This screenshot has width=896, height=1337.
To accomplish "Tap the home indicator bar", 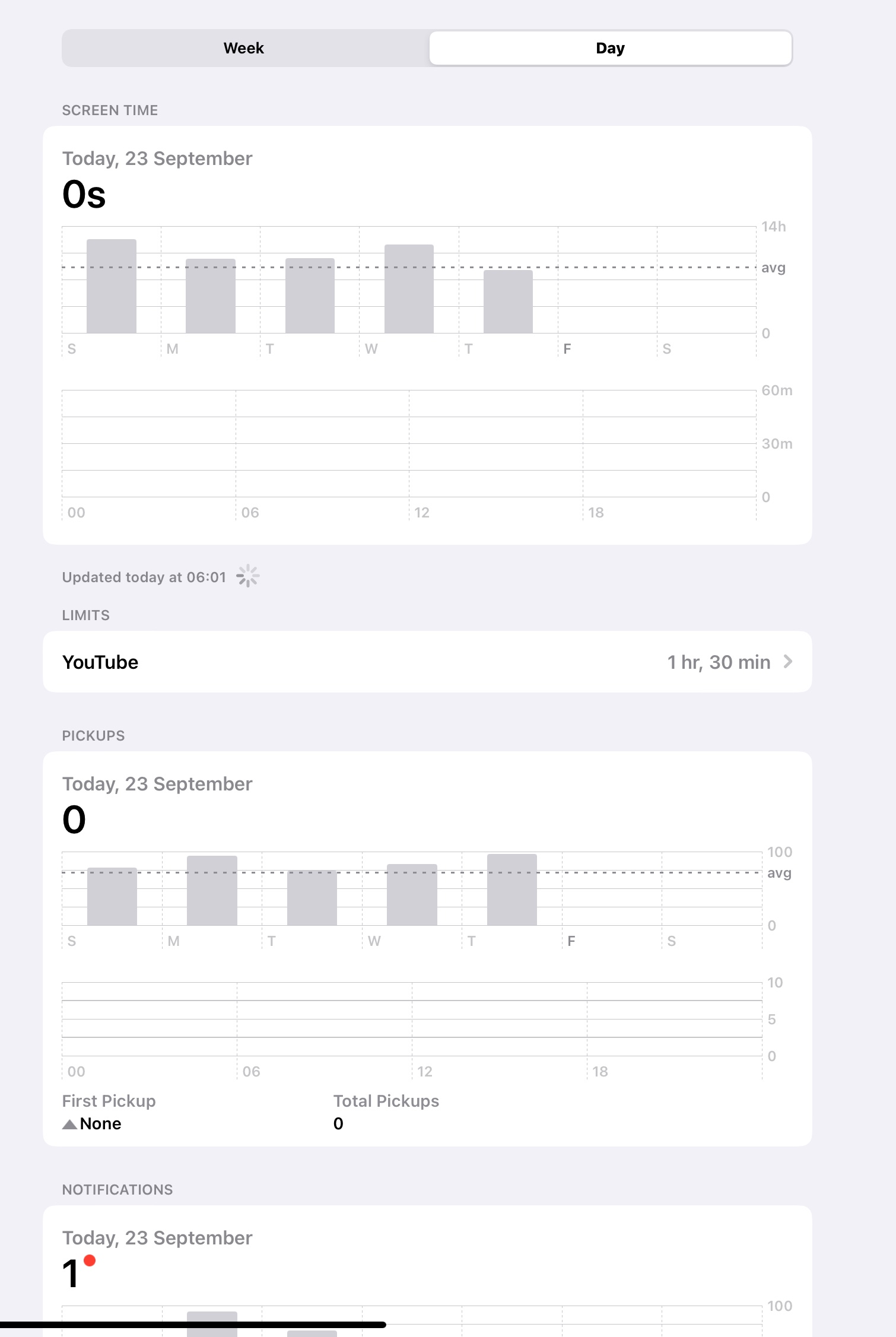I will [193, 1325].
